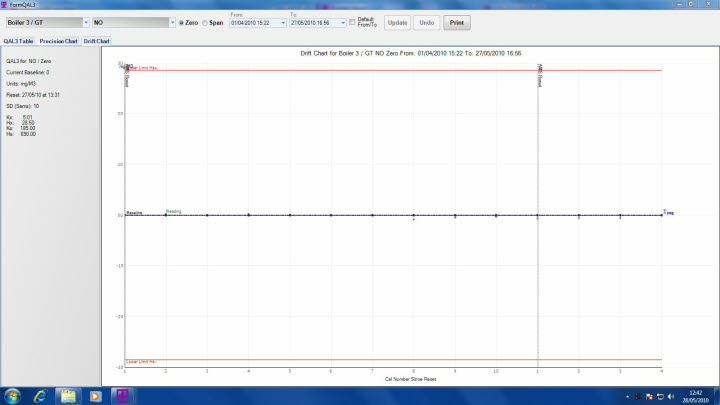Launch Internet Explorer from the taskbar
Image resolution: width=720 pixels, height=405 pixels.
pos(41,395)
